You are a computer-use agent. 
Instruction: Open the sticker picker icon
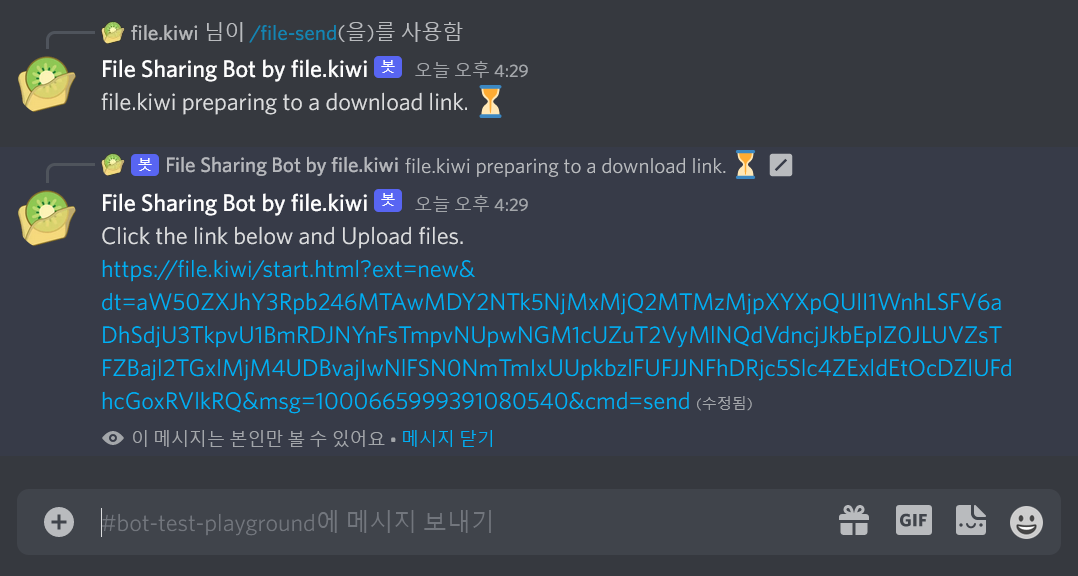click(971, 520)
